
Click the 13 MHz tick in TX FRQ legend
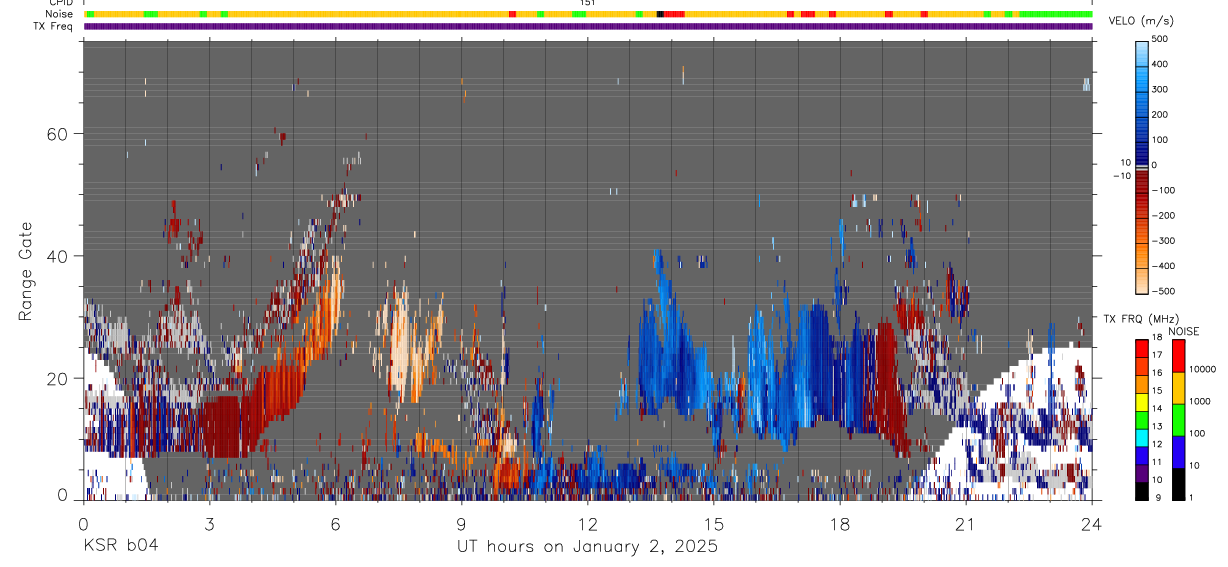click(1158, 426)
